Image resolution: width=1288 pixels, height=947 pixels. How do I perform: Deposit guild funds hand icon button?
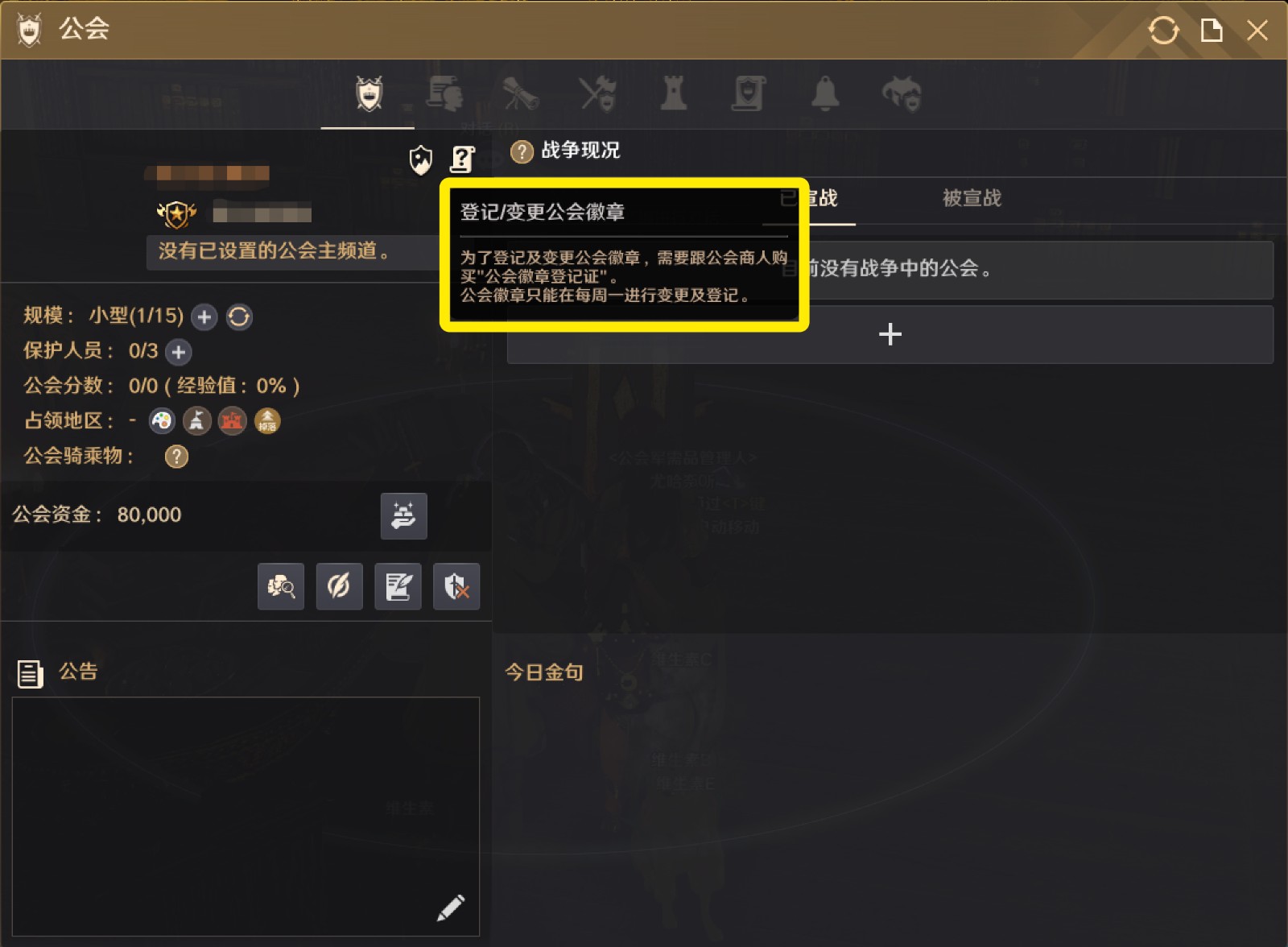403,515
